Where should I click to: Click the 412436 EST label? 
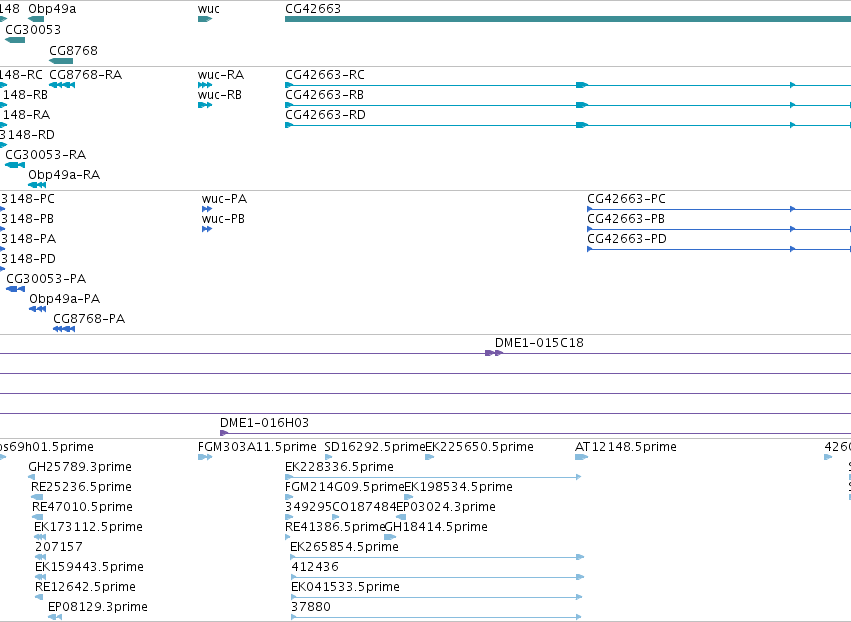tap(315, 568)
